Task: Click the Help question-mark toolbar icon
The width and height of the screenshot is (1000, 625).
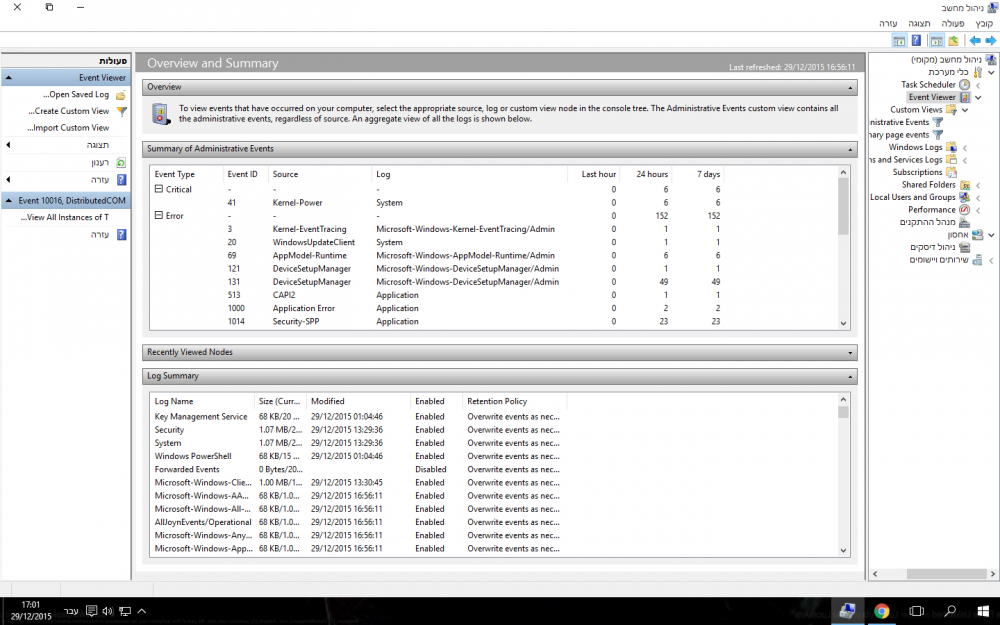Action: (x=916, y=41)
